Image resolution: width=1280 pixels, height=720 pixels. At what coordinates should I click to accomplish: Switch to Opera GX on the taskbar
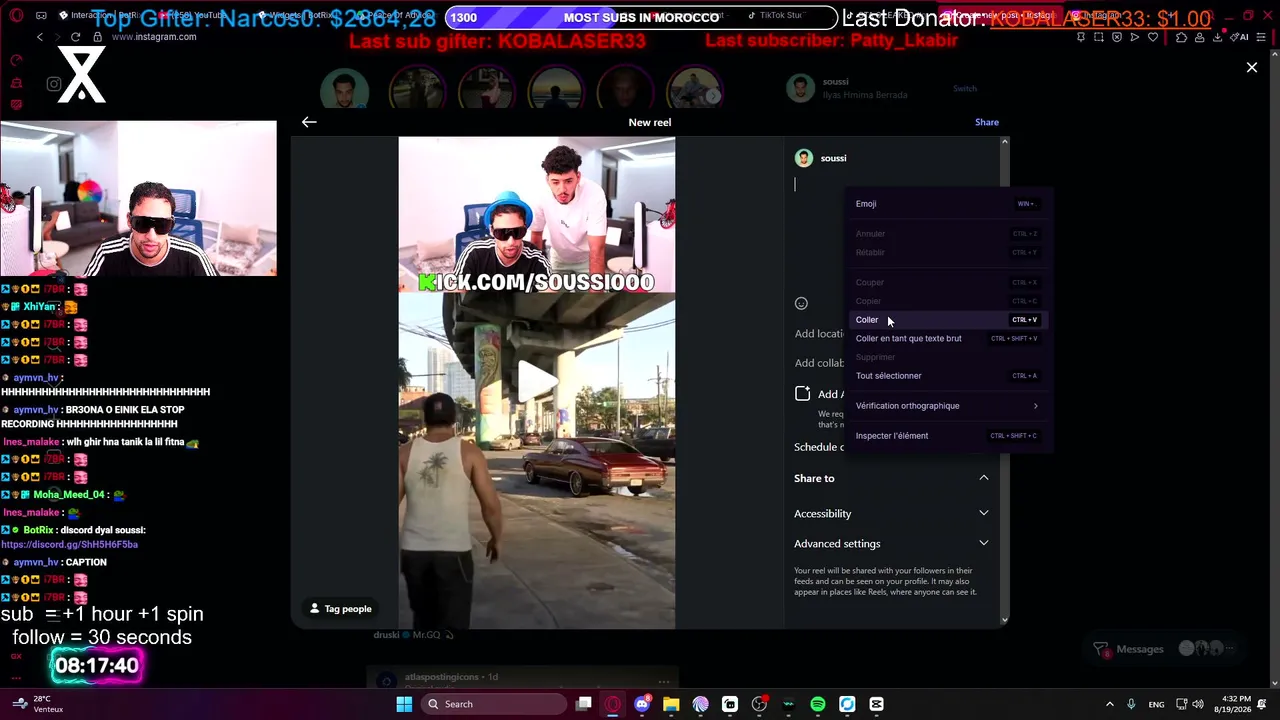613,704
